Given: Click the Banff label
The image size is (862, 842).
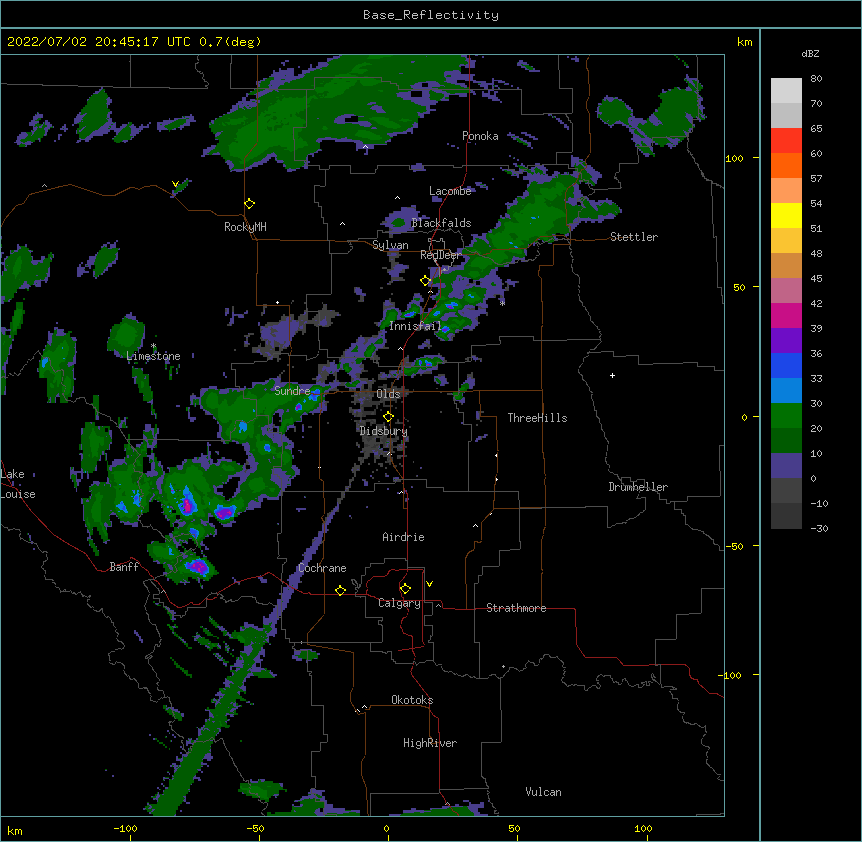Looking at the screenshot, I should coord(124,567).
